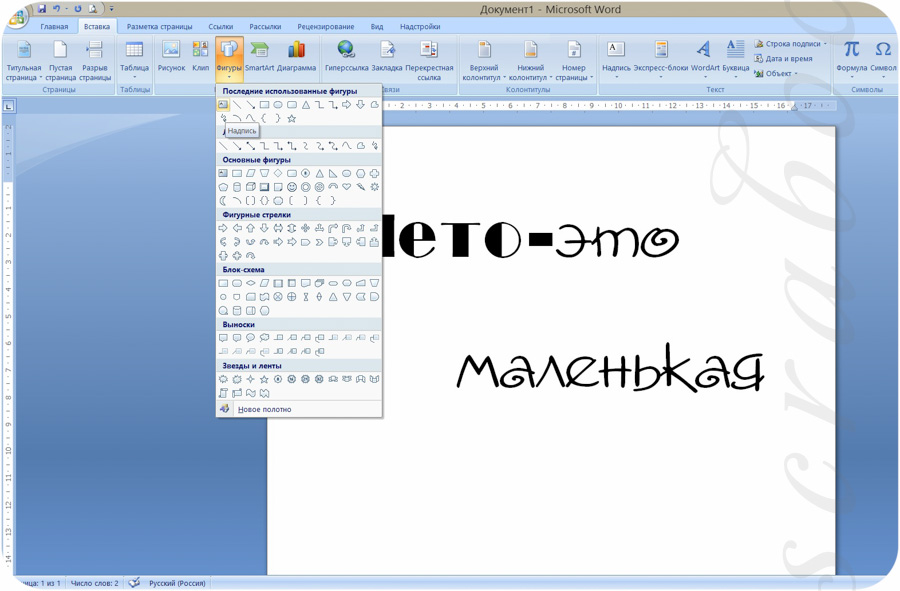Pick the cylinder (can) shape in Основные фигуры
This screenshot has height=591, width=900.
tap(237, 187)
